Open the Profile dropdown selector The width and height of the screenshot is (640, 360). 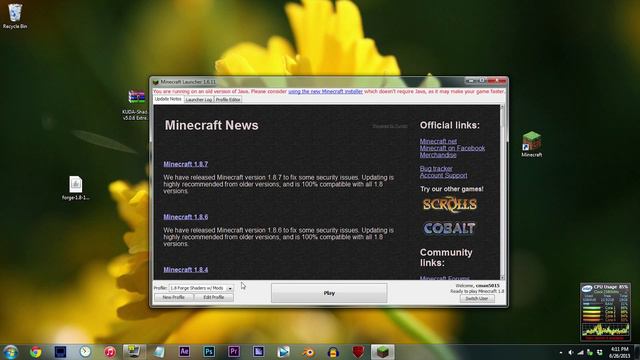[x=202, y=288]
